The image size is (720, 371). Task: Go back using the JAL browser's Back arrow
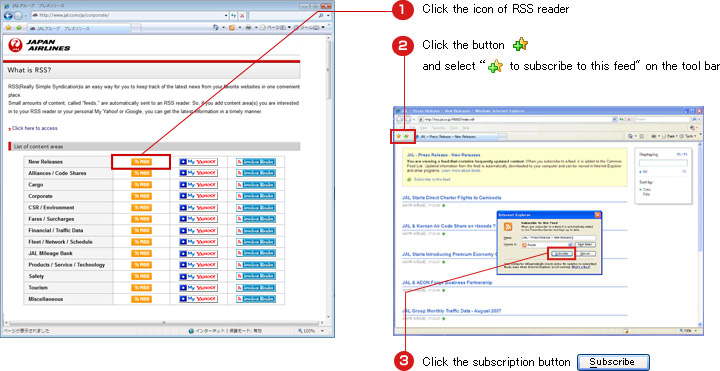8,16
